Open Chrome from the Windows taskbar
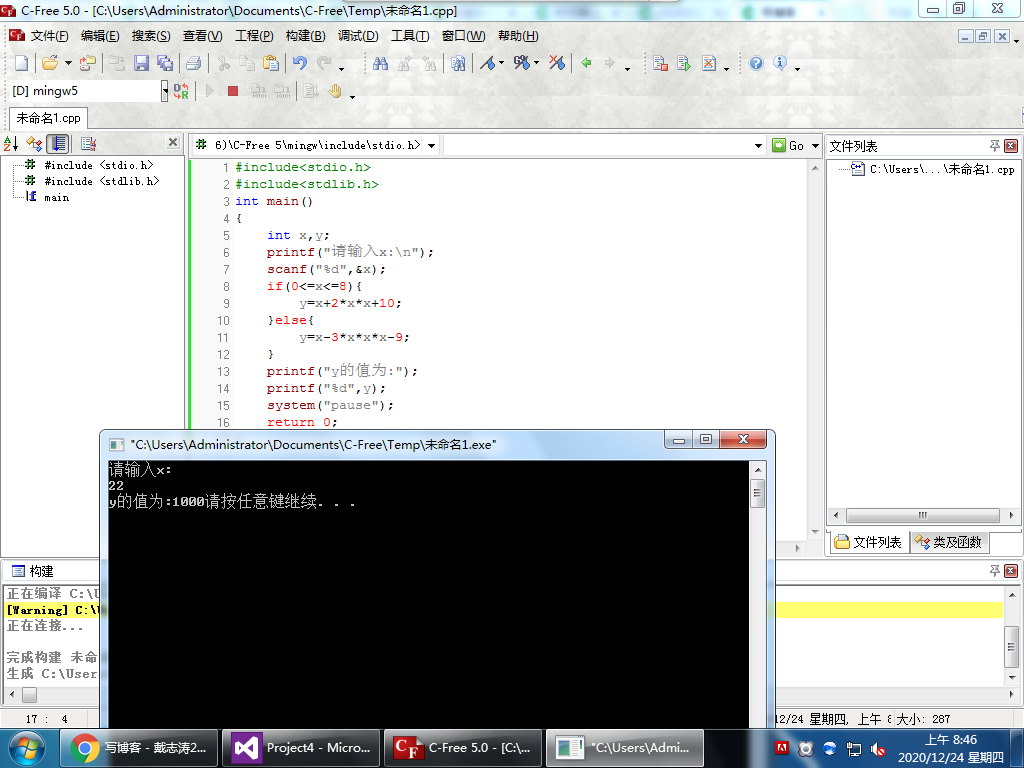This screenshot has height=768, width=1024. click(139, 747)
